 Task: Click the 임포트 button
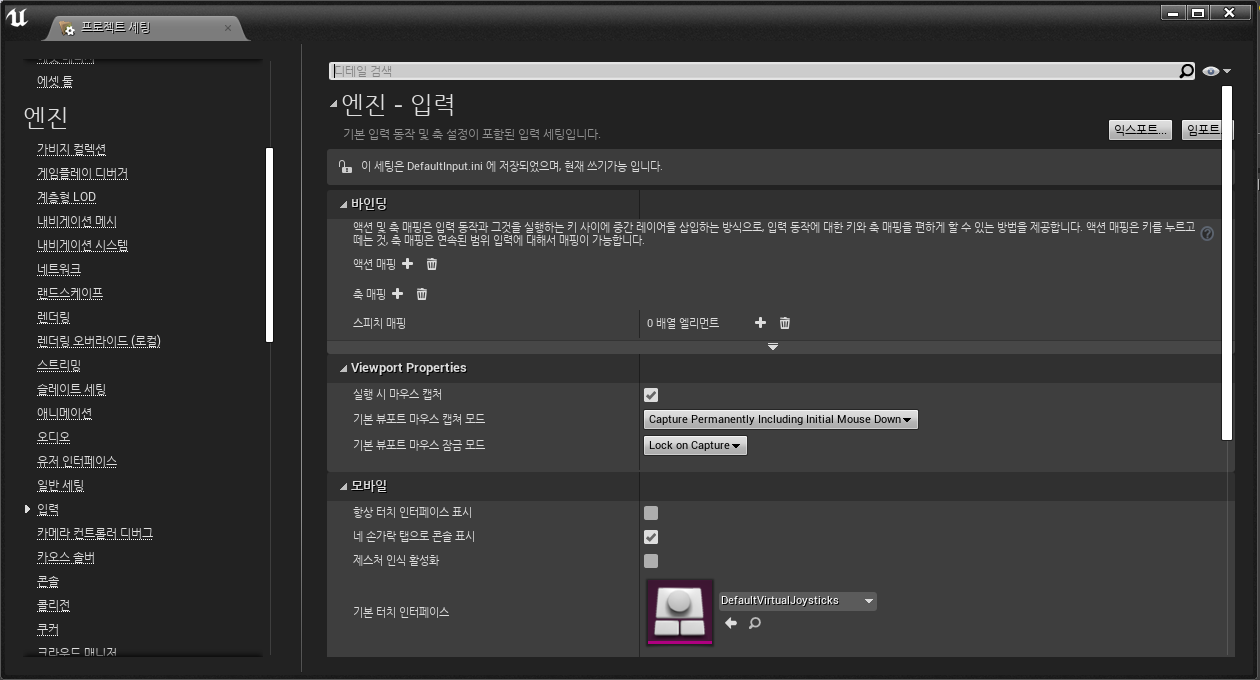1202,130
